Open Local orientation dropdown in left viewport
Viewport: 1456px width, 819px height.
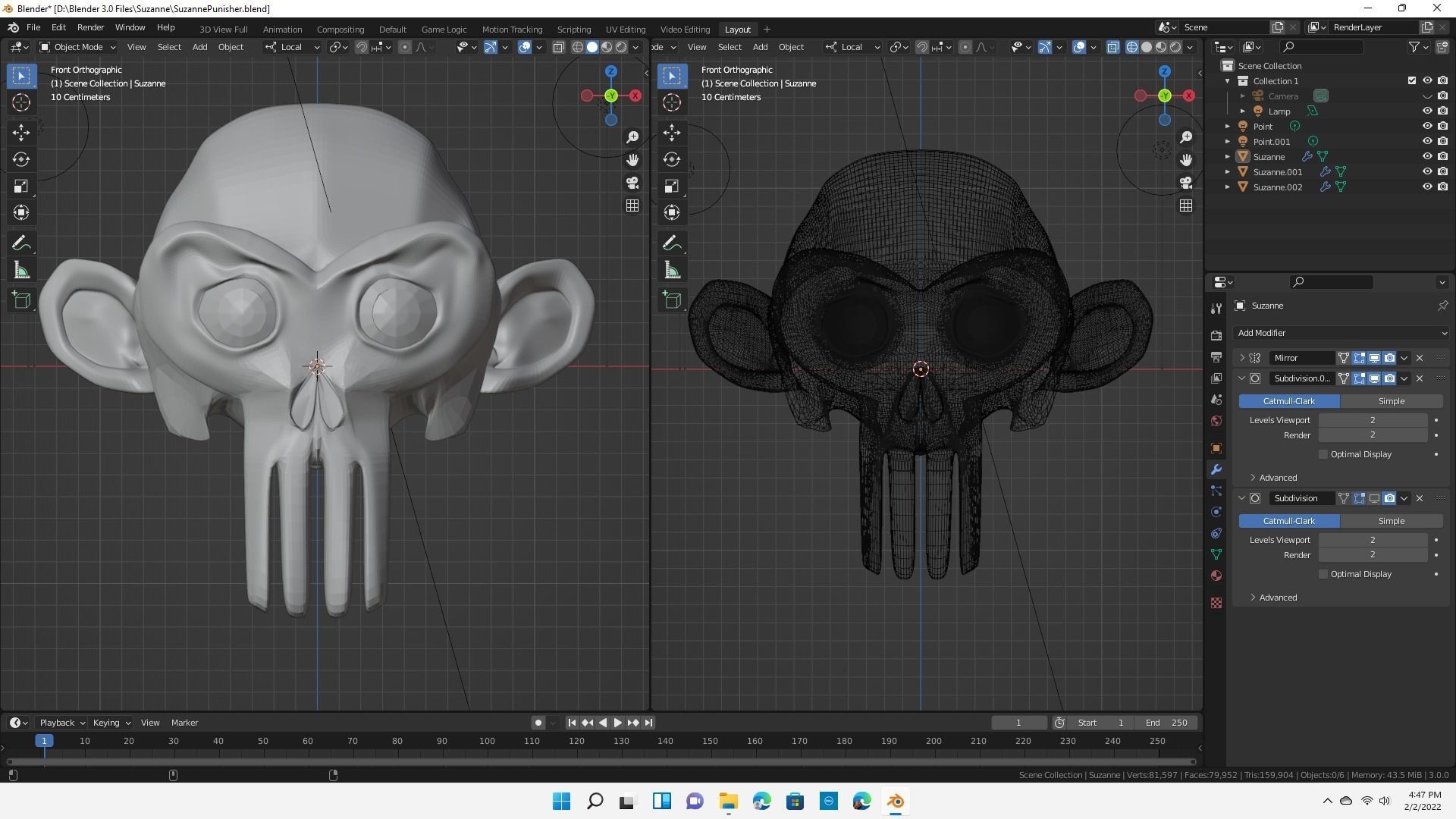tap(292, 47)
